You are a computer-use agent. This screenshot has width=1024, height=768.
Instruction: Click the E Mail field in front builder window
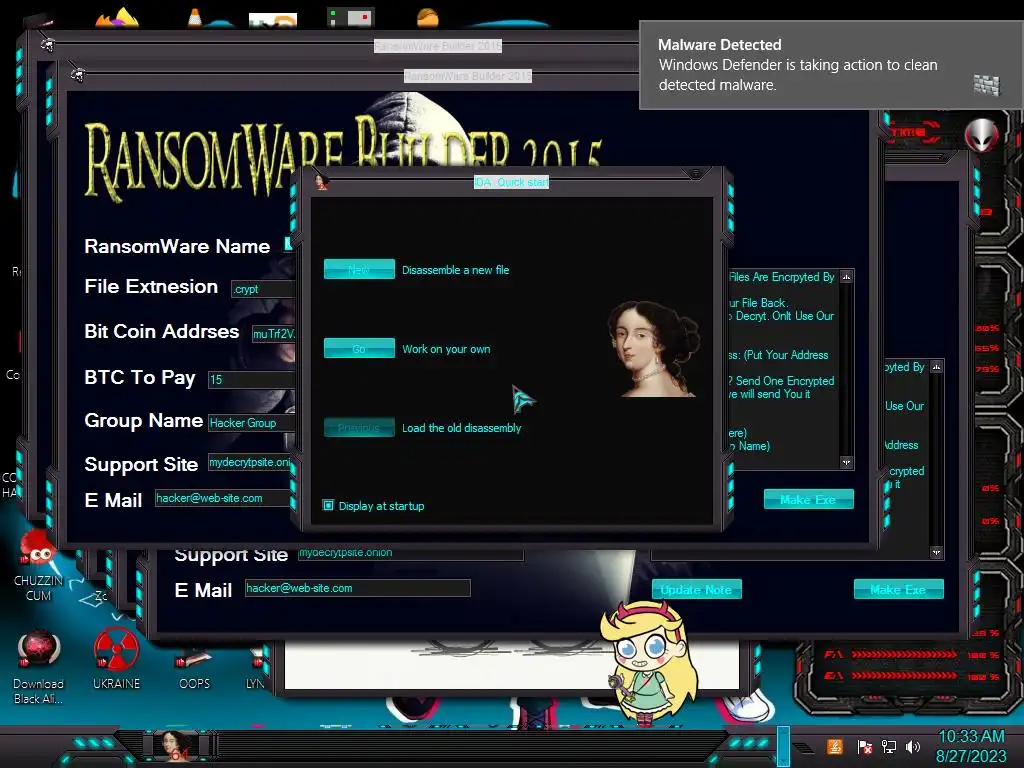(x=223, y=498)
